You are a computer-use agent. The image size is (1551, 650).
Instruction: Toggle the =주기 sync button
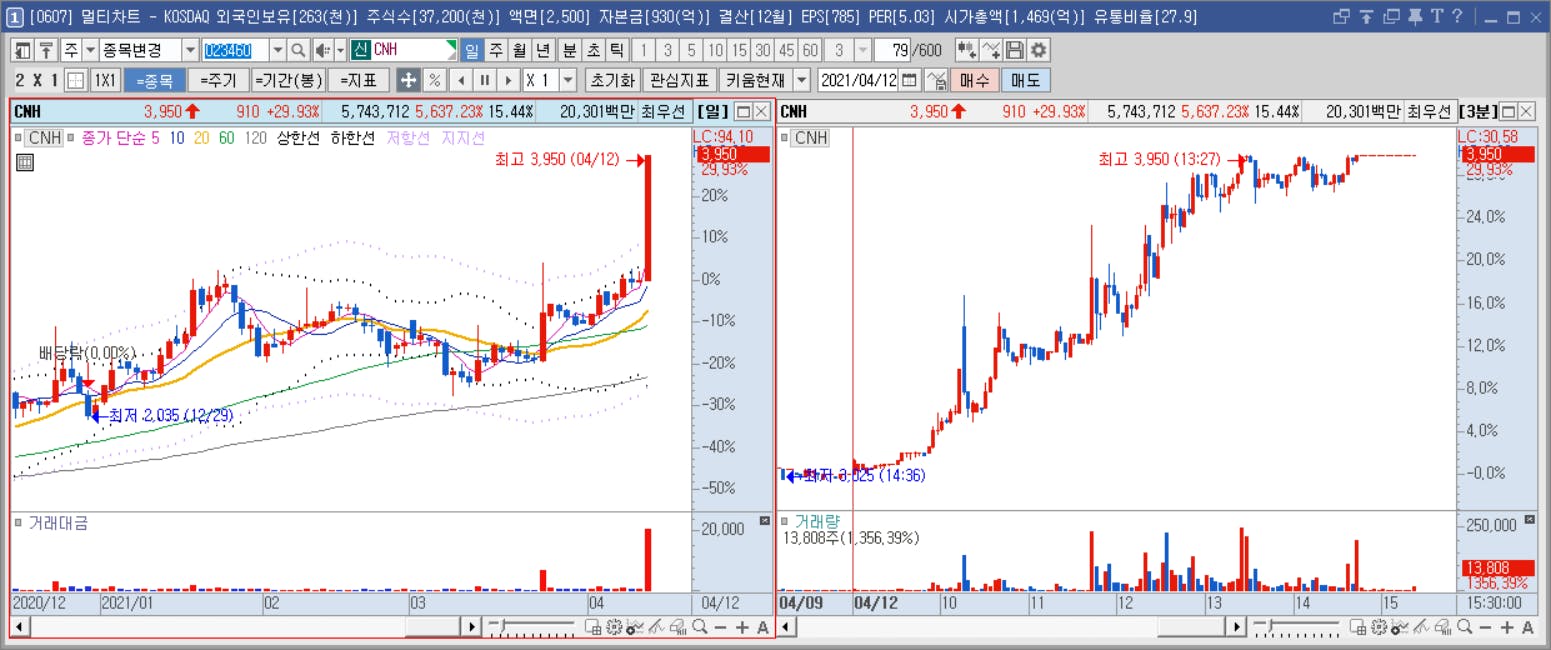(218, 81)
